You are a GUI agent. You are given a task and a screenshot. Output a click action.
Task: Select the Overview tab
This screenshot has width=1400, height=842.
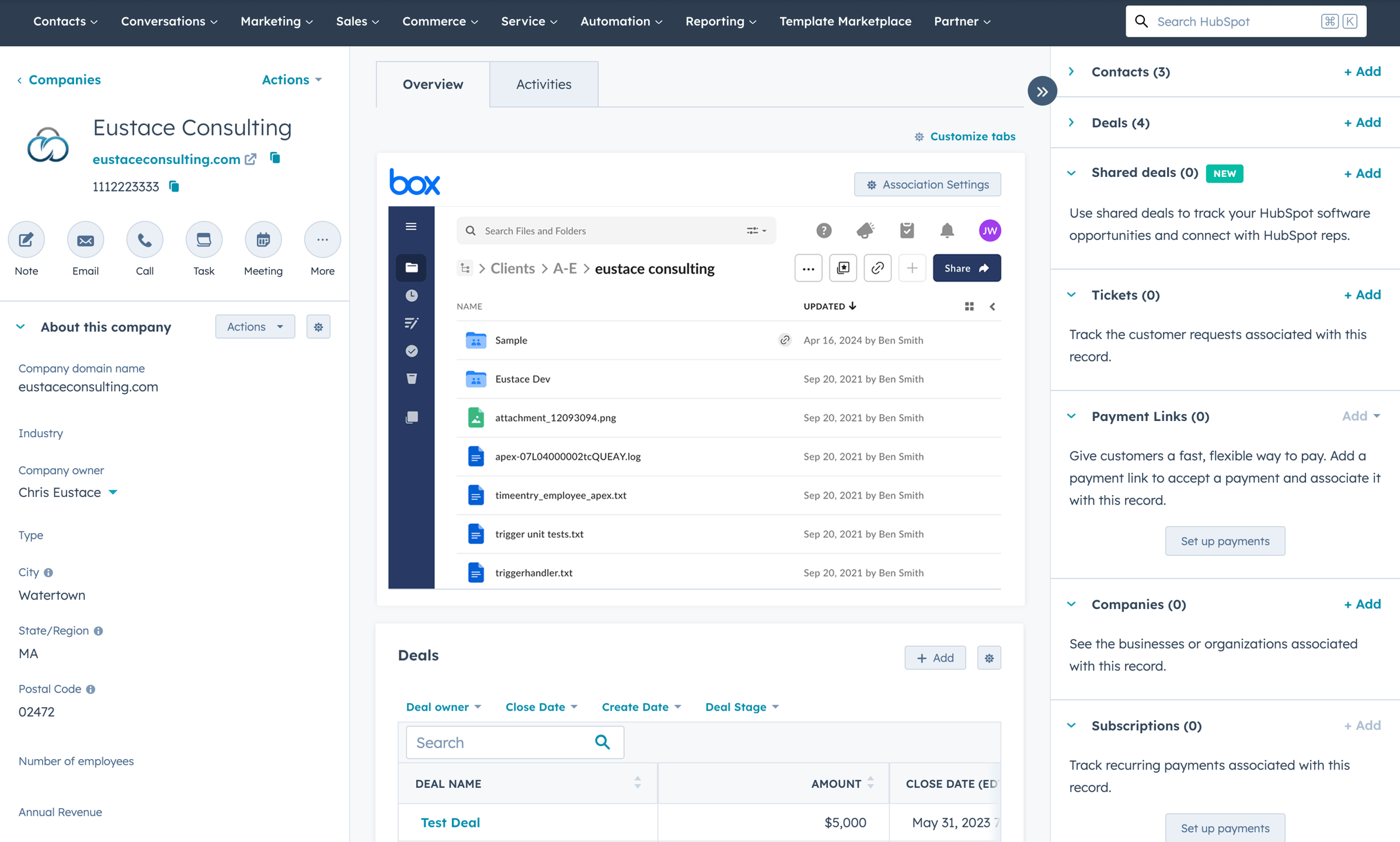(x=433, y=84)
